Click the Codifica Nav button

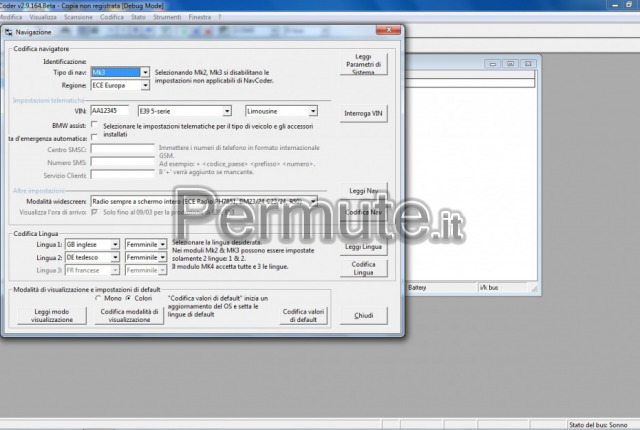point(363,212)
